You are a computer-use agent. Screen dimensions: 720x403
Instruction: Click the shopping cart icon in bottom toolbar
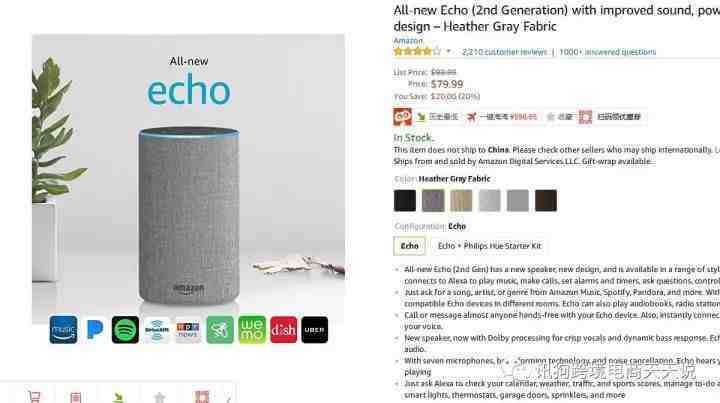tap(34, 397)
